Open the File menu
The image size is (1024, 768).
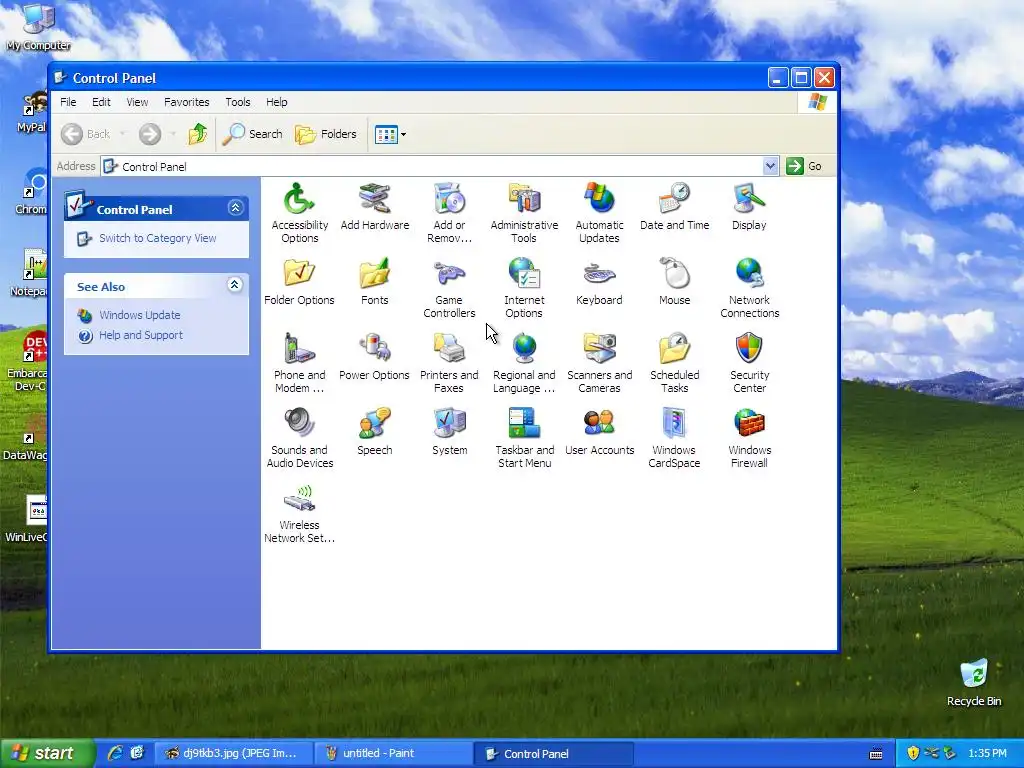click(x=68, y=102)
